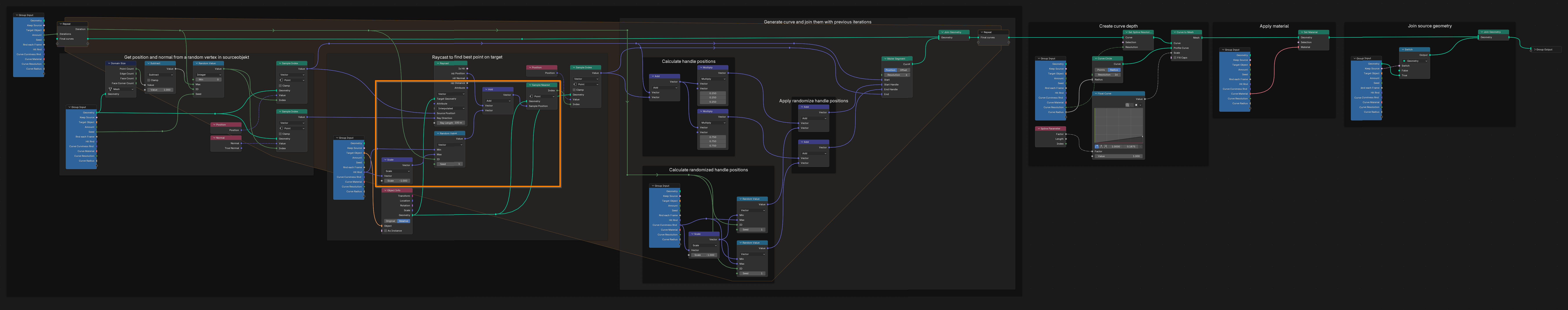This screenshot has width=1568, height=310.
Task: Click Spline Parameter Factor output socket
Action: point(1066,134)
